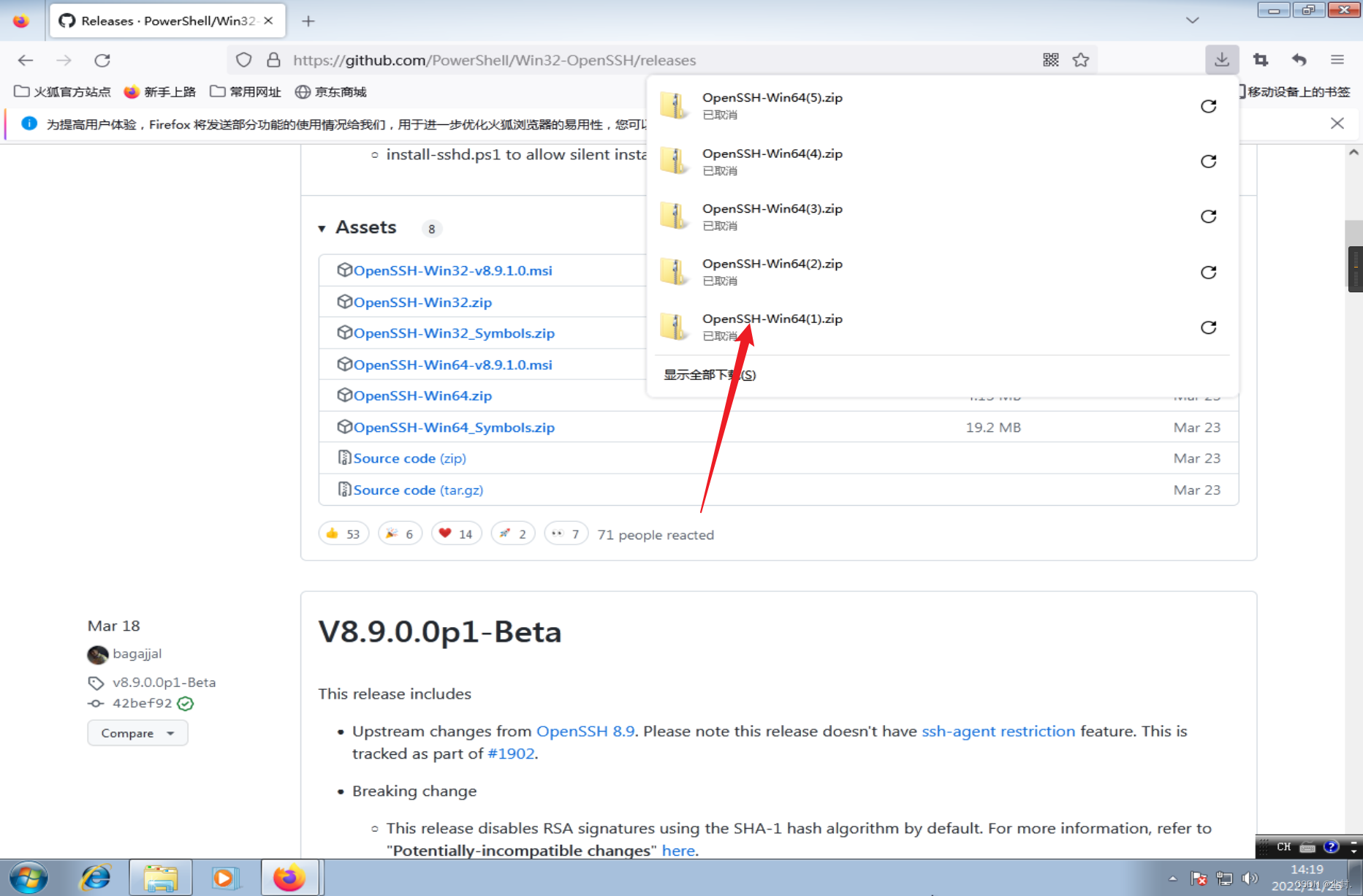Image resolution: width=1363 pixels, height=896 pixels.
Task: Open commit 42bef92
Action: click(x=142, y=703)
